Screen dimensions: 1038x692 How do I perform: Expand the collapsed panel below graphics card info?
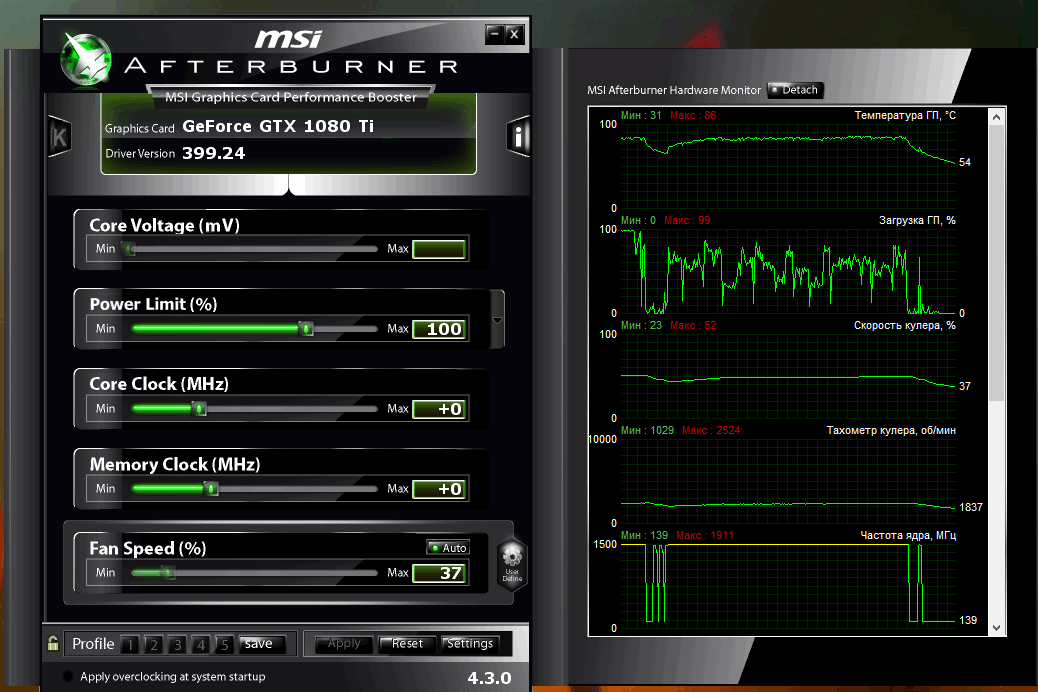click(x=289, y=185)
